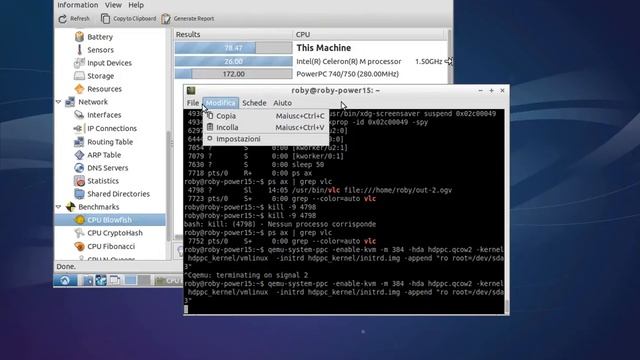Click the Copy to Clipboard icon

pyautogui.click(x=105, y=19)
